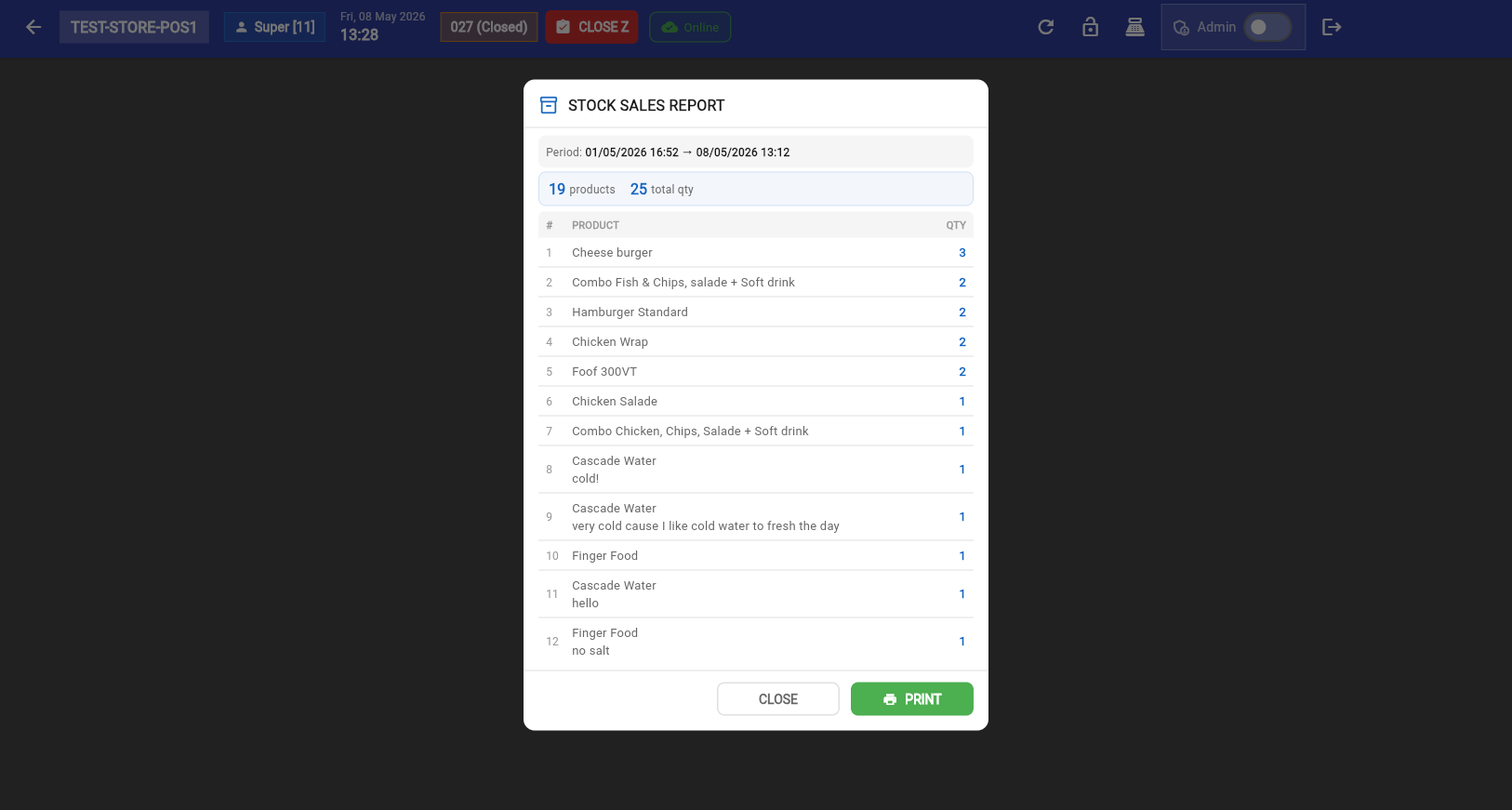Click the Online cloud status indicator
The width and height of the screenshot is (1512, 810).
coord(690,27)
